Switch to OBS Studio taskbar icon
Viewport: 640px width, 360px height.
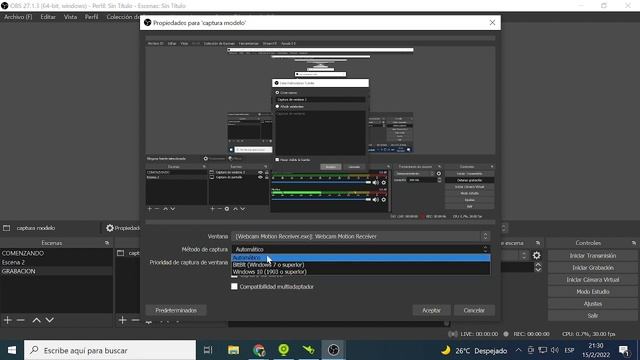[x=333, y=350]
